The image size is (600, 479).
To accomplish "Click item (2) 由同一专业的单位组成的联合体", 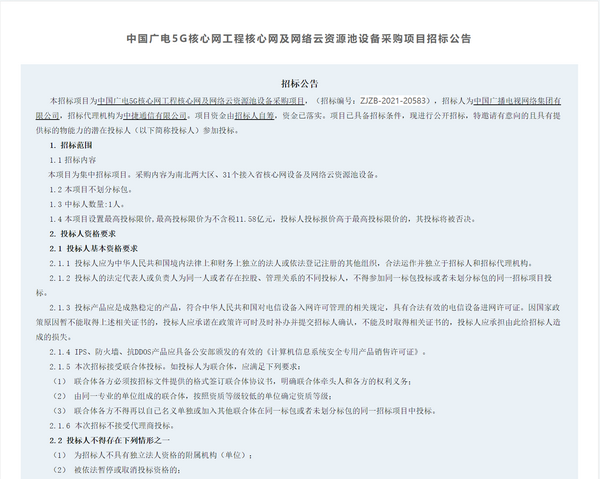I will [x=192, y=396].
